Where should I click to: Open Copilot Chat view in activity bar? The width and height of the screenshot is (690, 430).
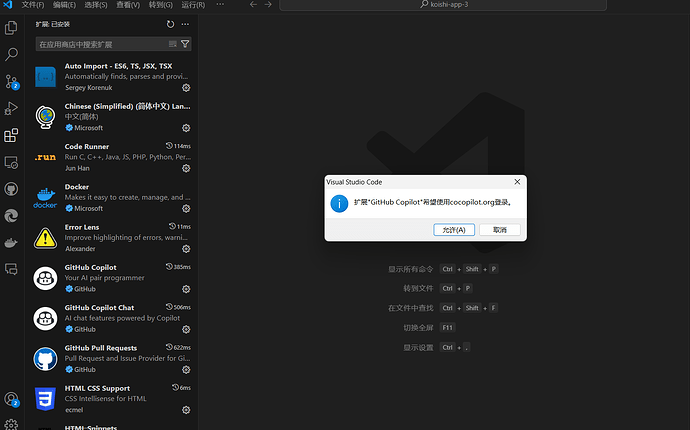pyautogui.click(x=11, y=269)
